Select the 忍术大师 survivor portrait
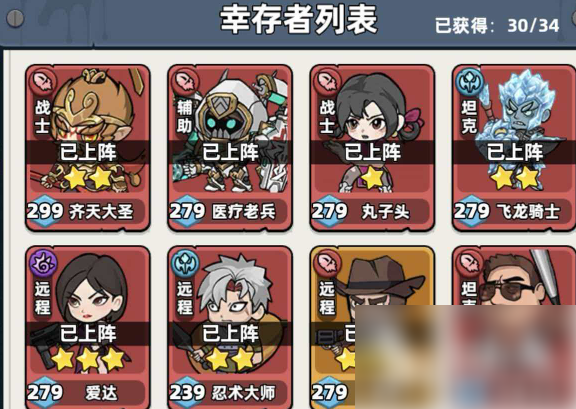The width and height of the screenshot is (576, 409). point(230,327)
